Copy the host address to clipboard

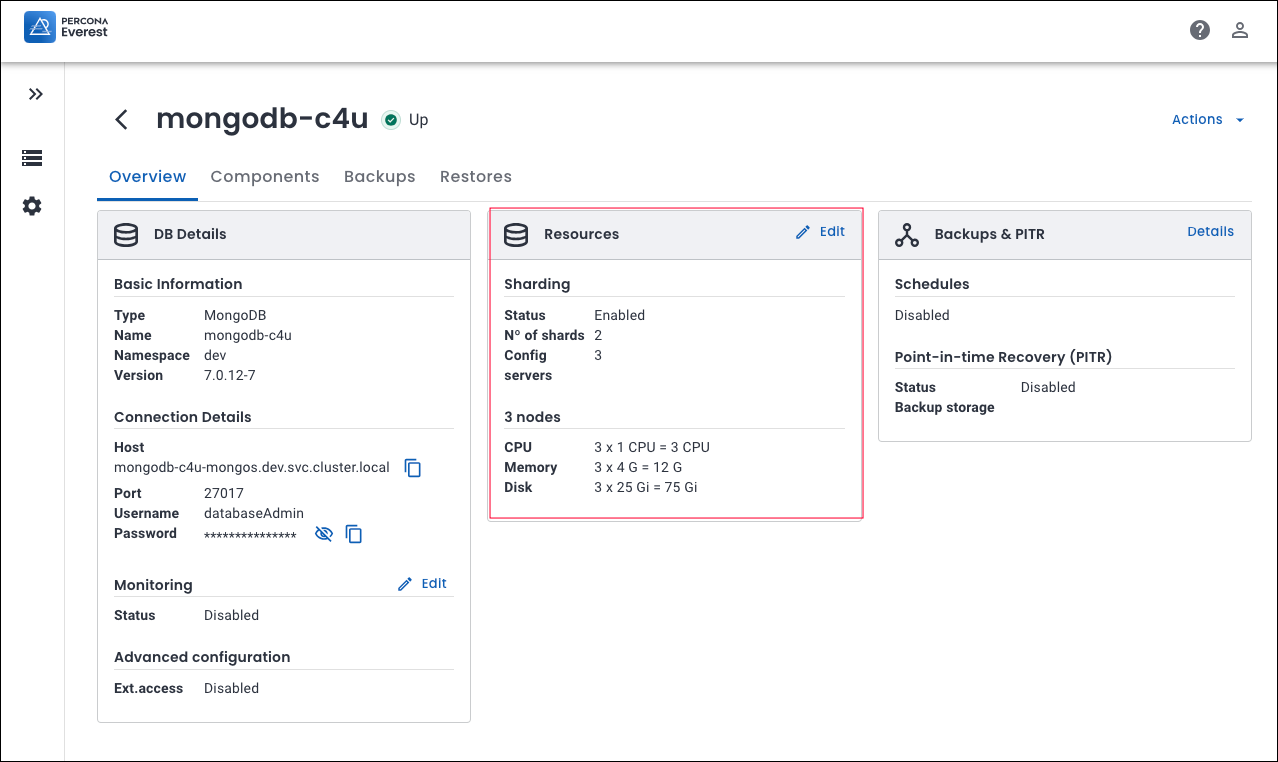[x=413, y=468]
